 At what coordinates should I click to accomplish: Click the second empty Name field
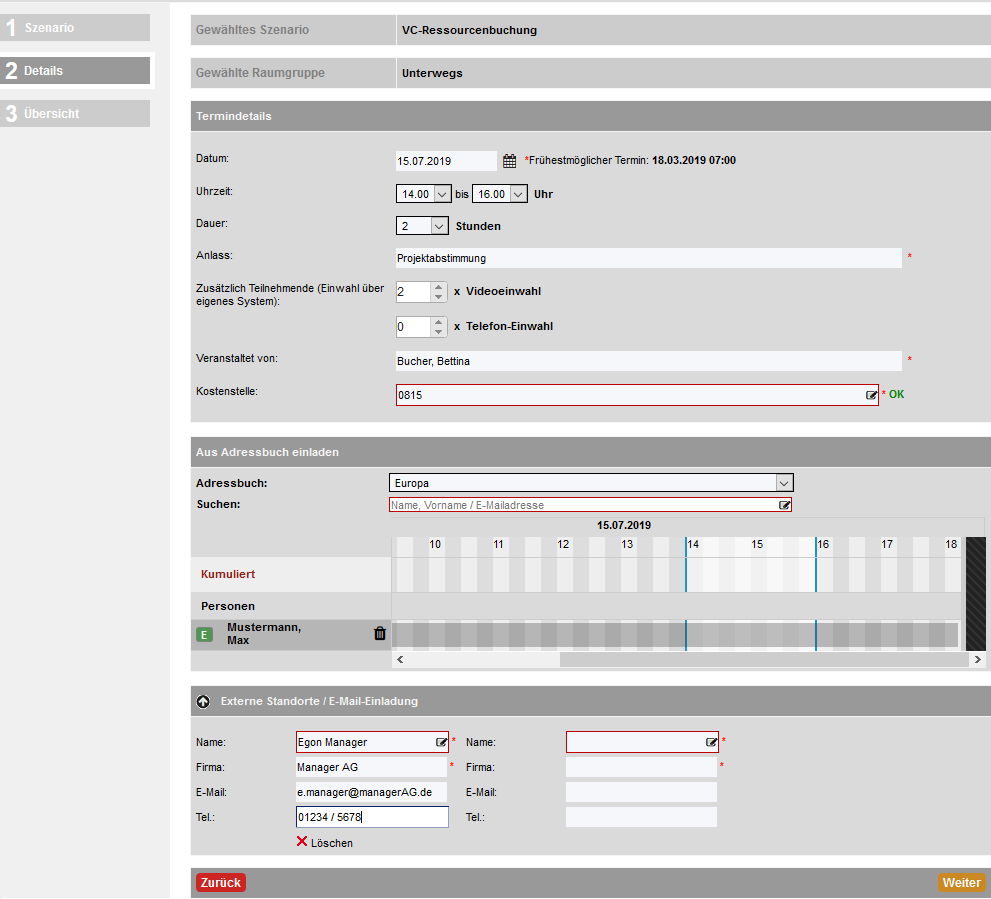click(642, 742)
